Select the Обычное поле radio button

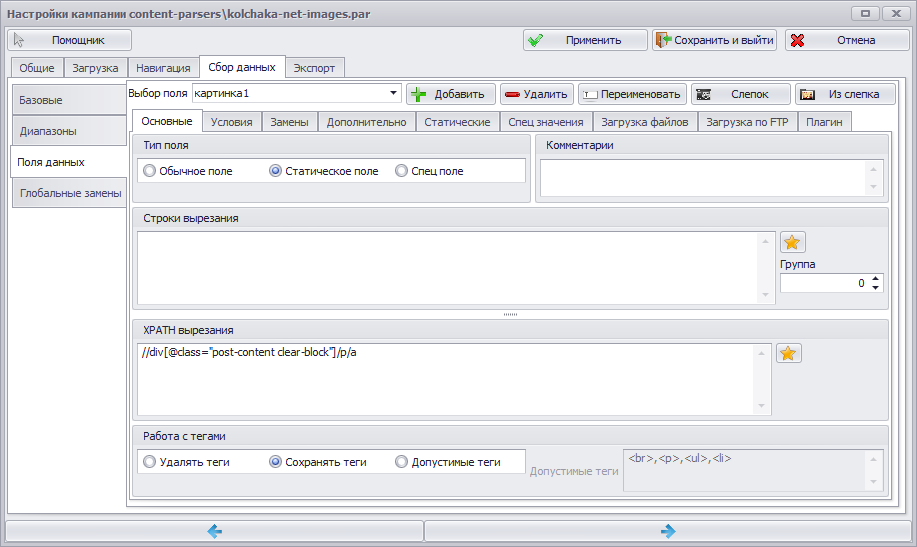(x=150, y=171)
